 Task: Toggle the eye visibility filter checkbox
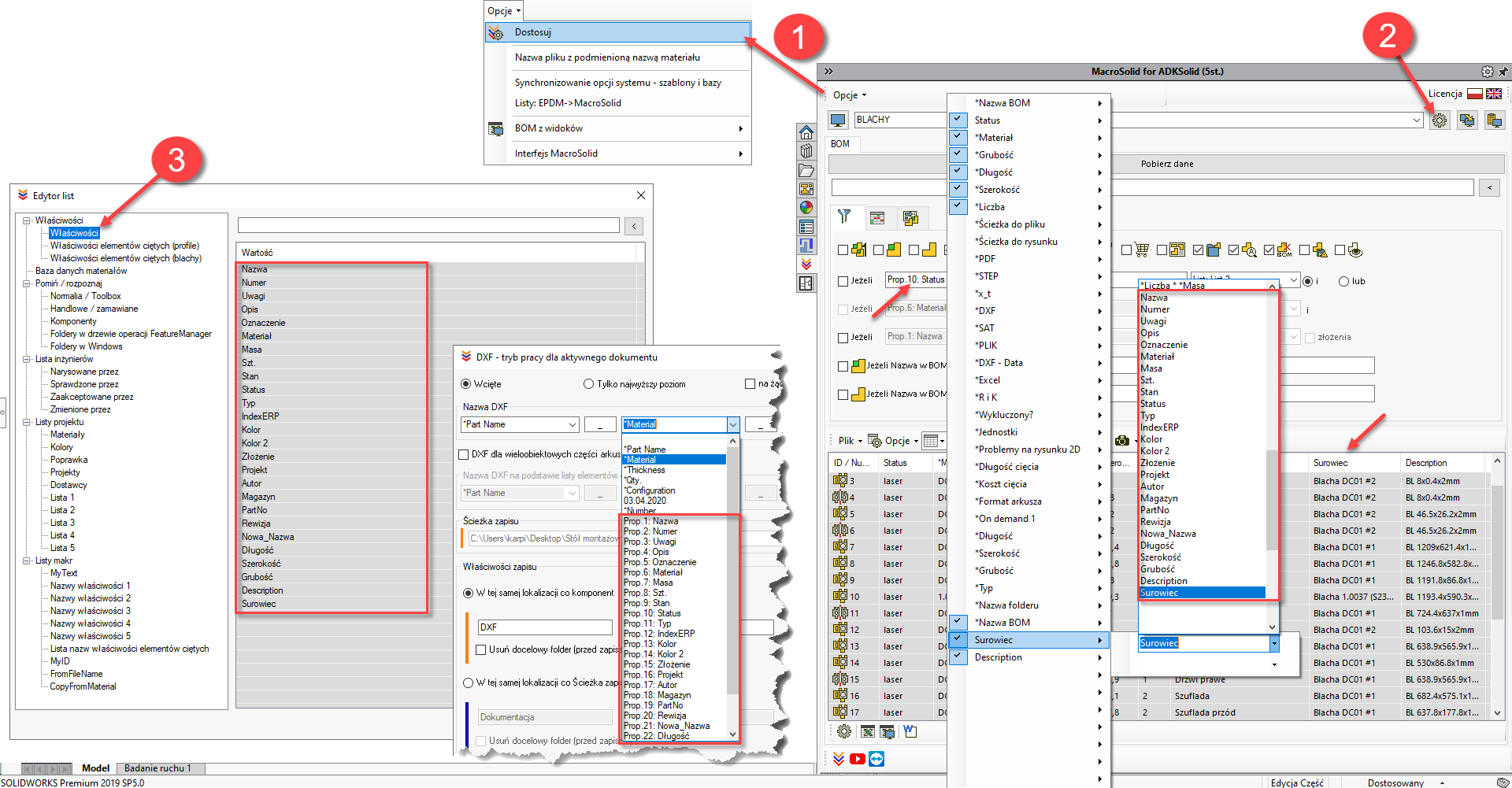[1340, 250]
